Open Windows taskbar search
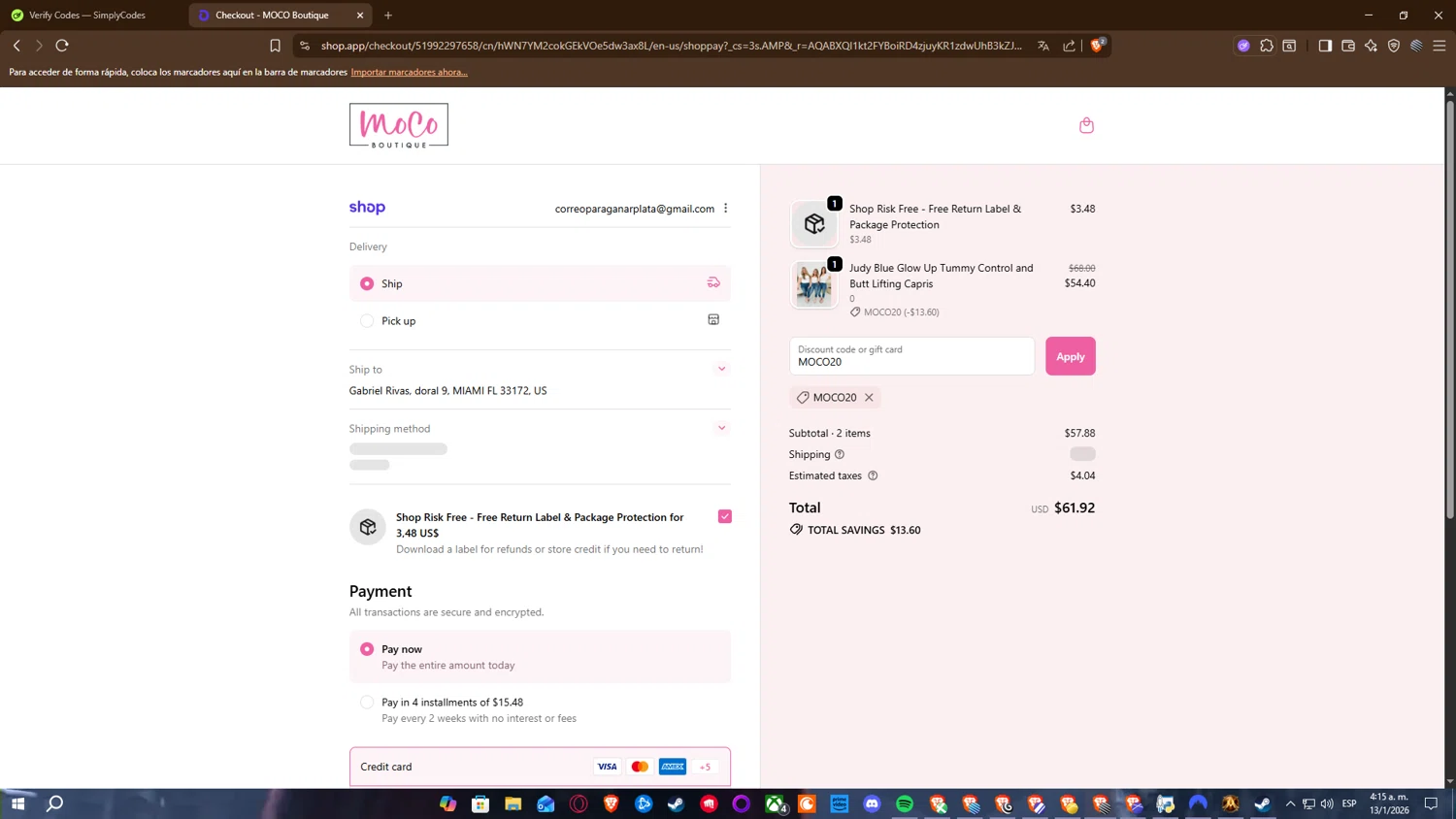The width and height of the screenshot is (1456, 819). (55, 803)
